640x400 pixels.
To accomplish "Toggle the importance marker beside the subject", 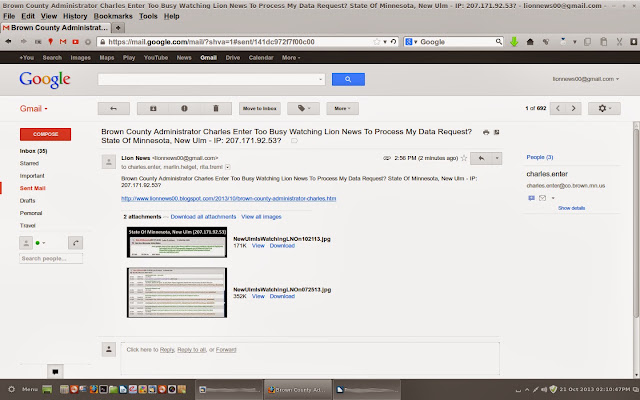I will (294, 141).
